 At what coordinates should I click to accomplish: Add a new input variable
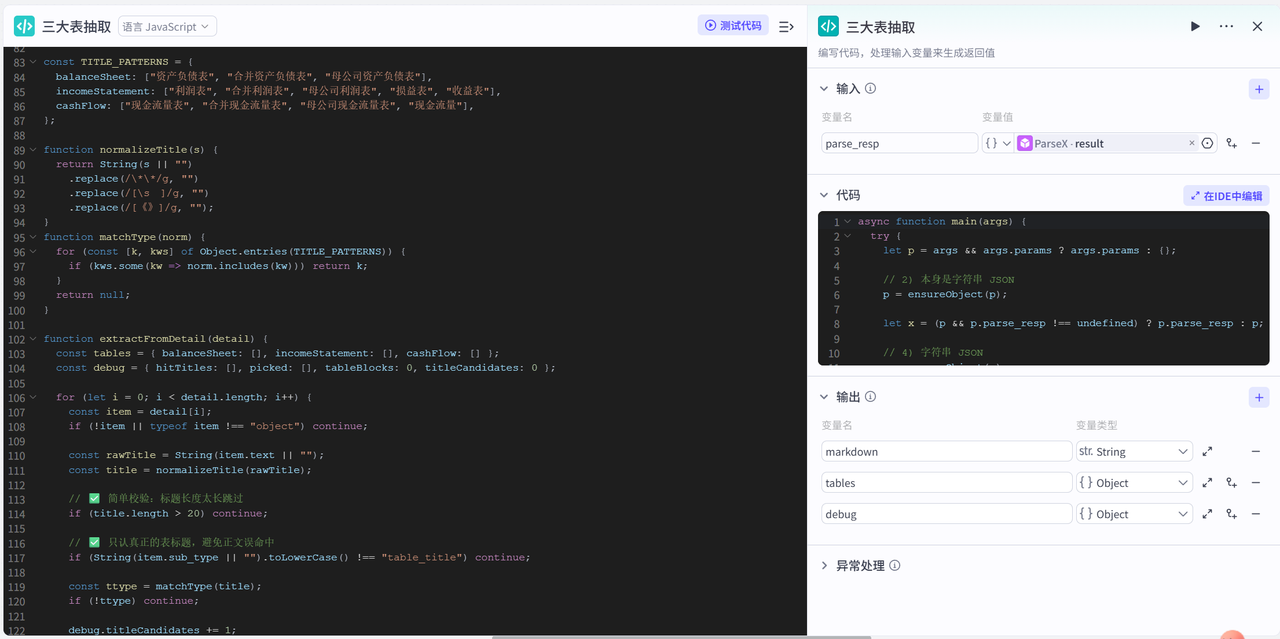(x=1258, y=89)
